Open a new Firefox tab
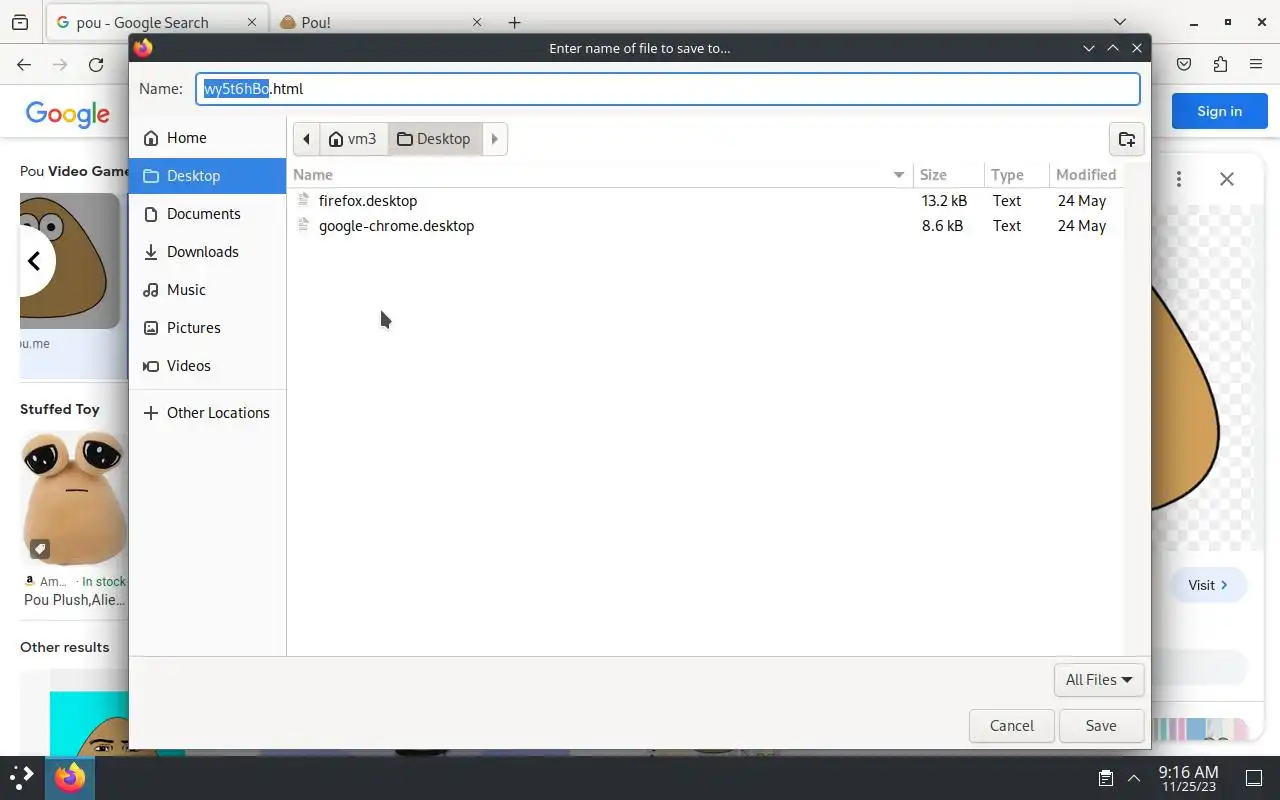The image size is (1280, 800). (x=514, y=22)
